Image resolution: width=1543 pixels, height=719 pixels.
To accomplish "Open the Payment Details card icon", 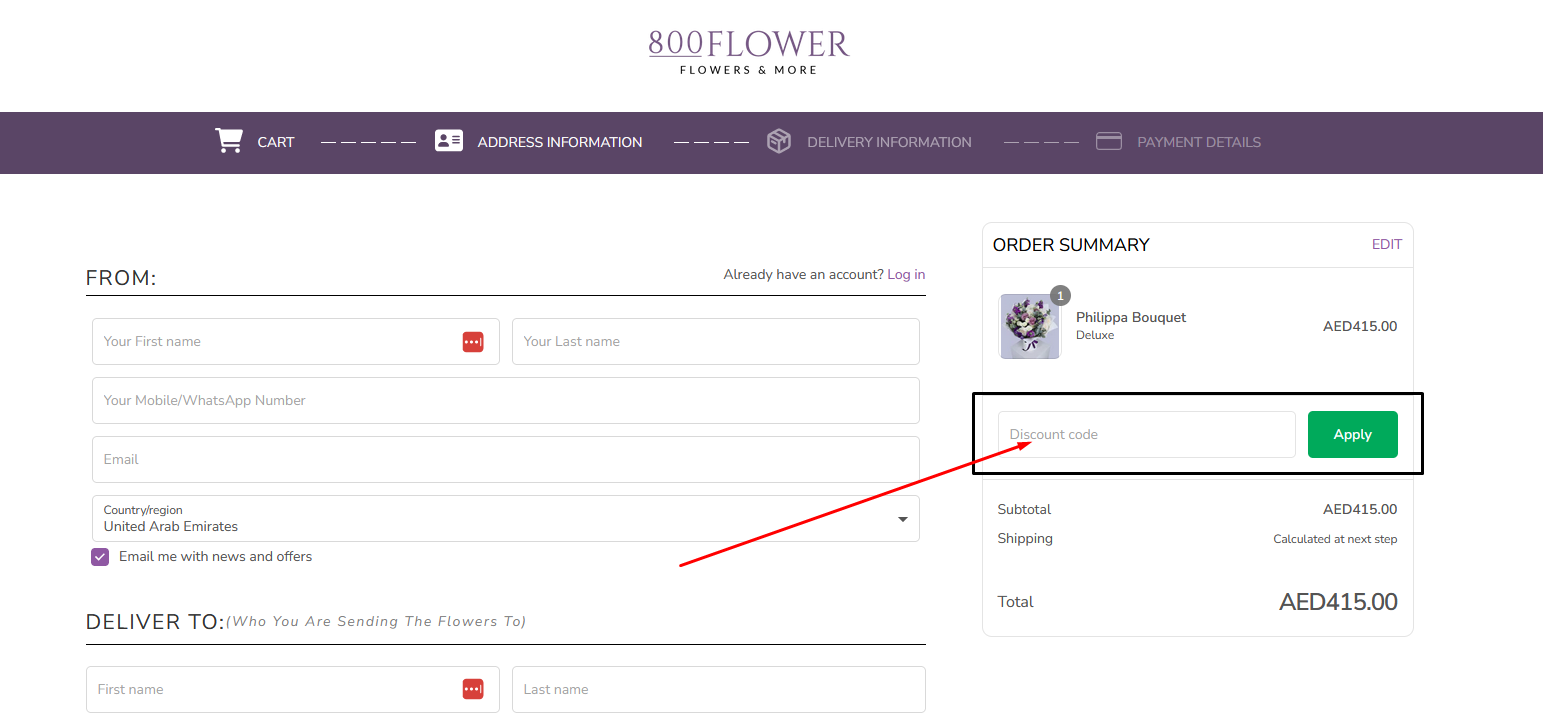I will point(1109,141).
